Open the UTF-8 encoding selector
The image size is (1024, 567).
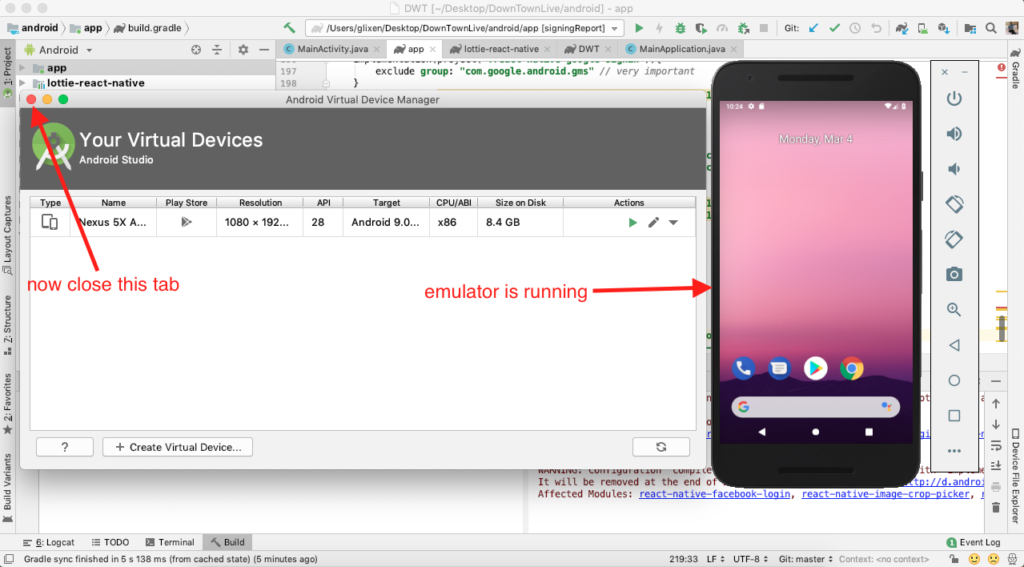pos(751,559)
